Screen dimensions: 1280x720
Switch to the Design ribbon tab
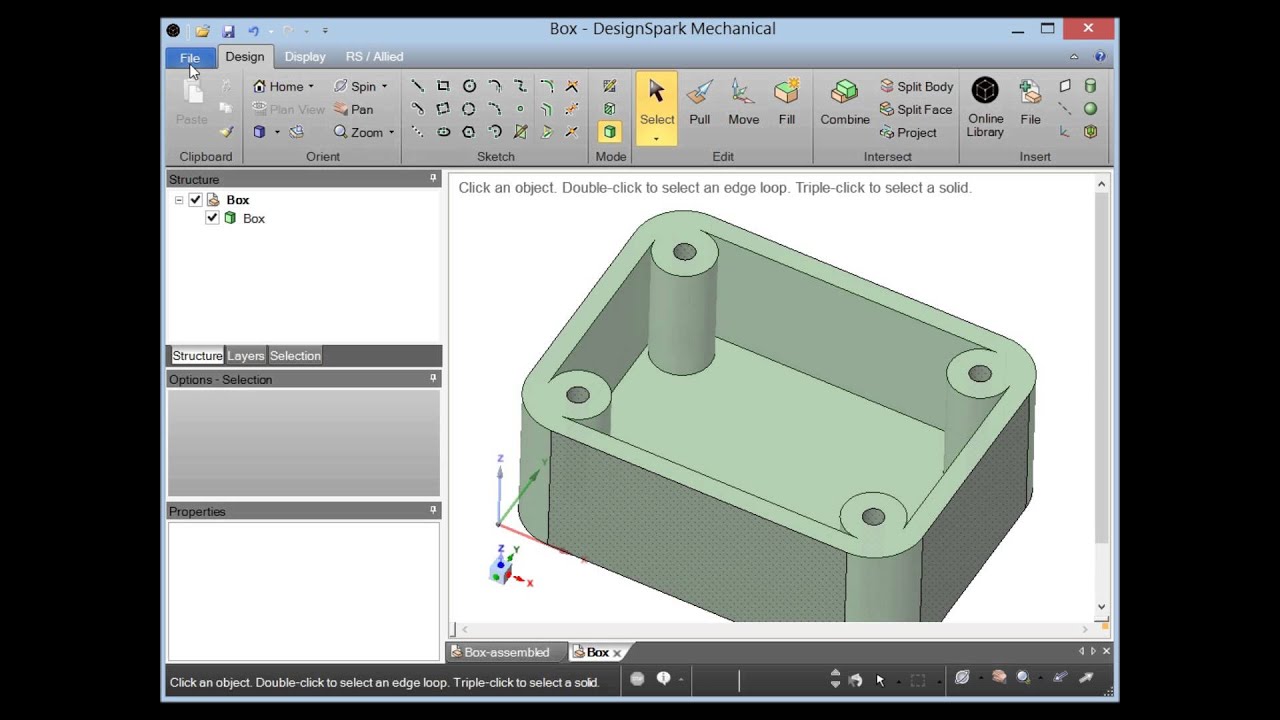[245, 57]
